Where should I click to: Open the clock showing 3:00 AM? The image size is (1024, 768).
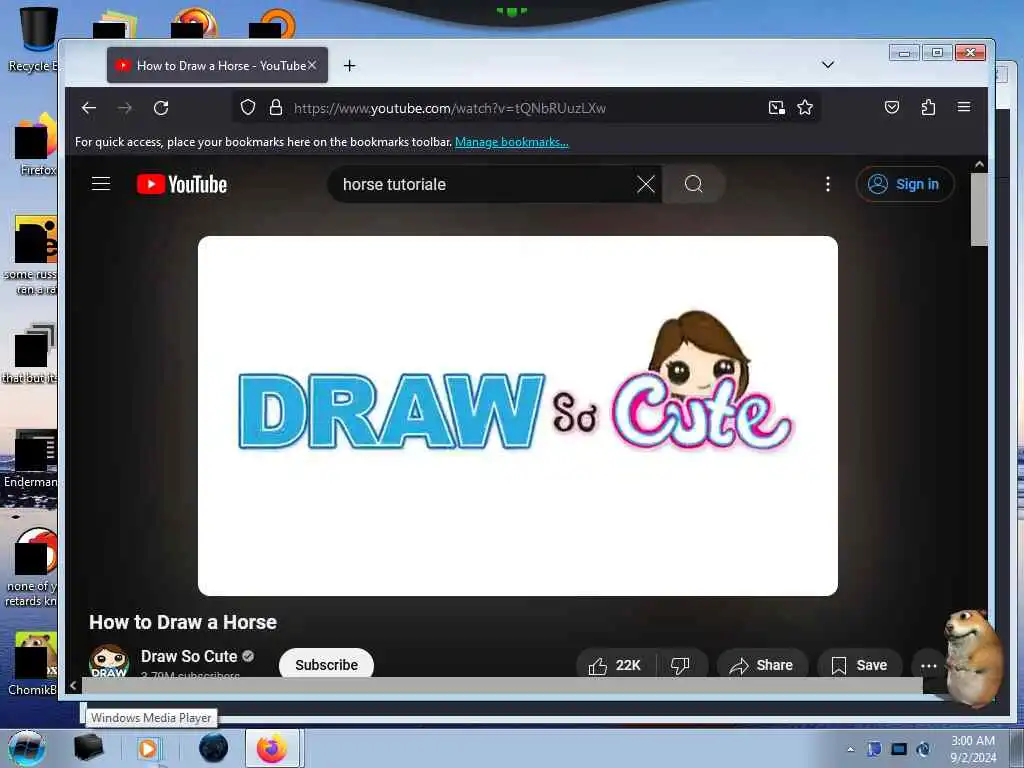tap(973, 749)
